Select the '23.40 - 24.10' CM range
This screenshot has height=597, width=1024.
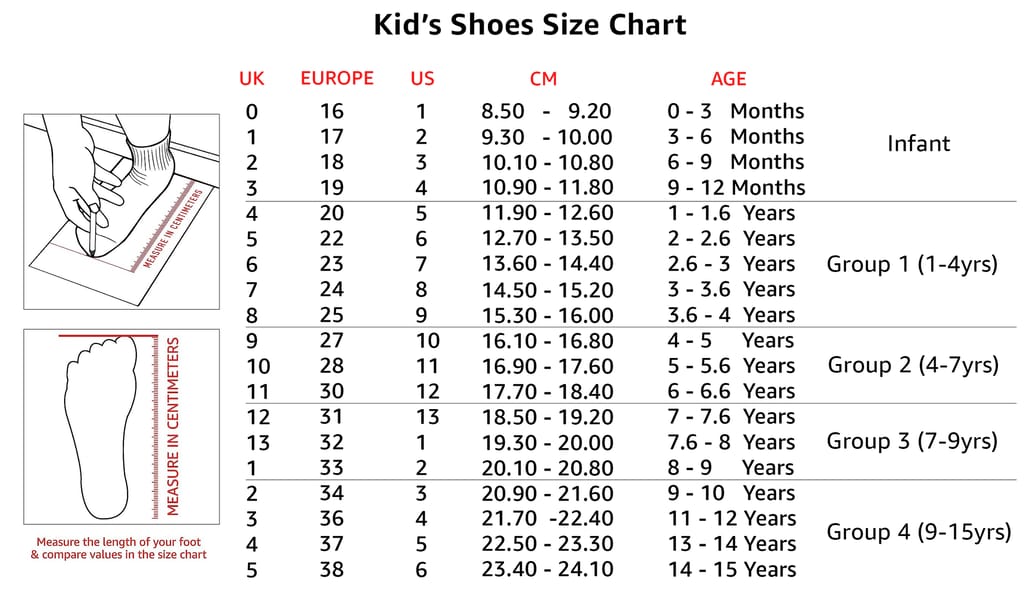[x=547, y=570]
